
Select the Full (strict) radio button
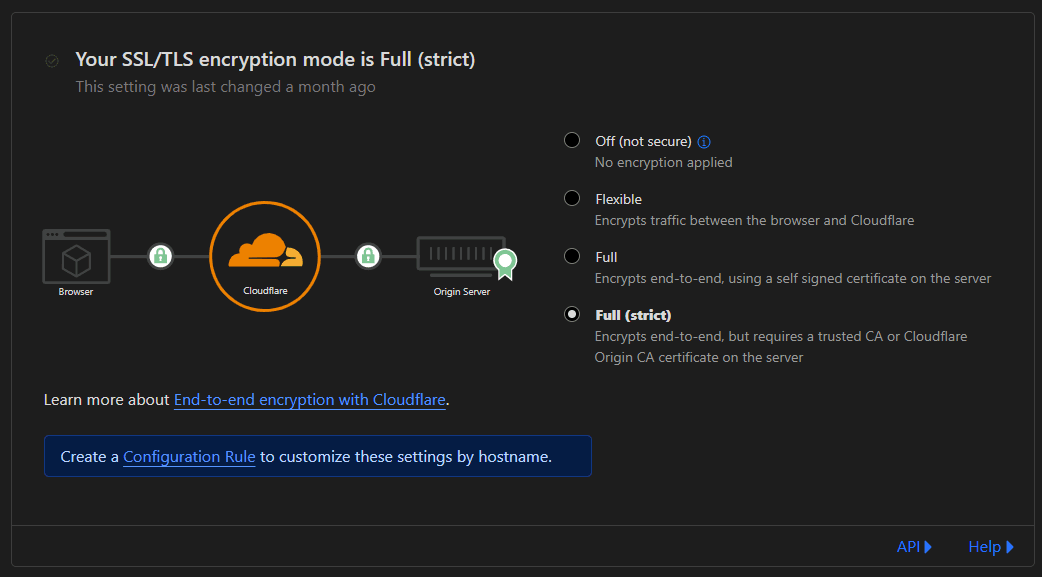572,314
